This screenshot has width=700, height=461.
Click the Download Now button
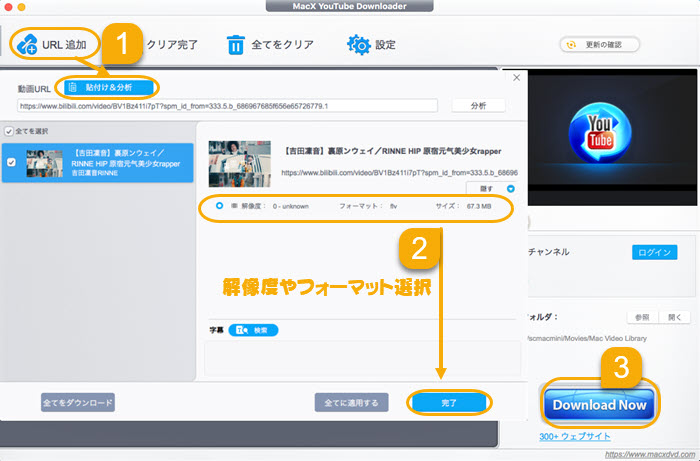click(599, 405)
